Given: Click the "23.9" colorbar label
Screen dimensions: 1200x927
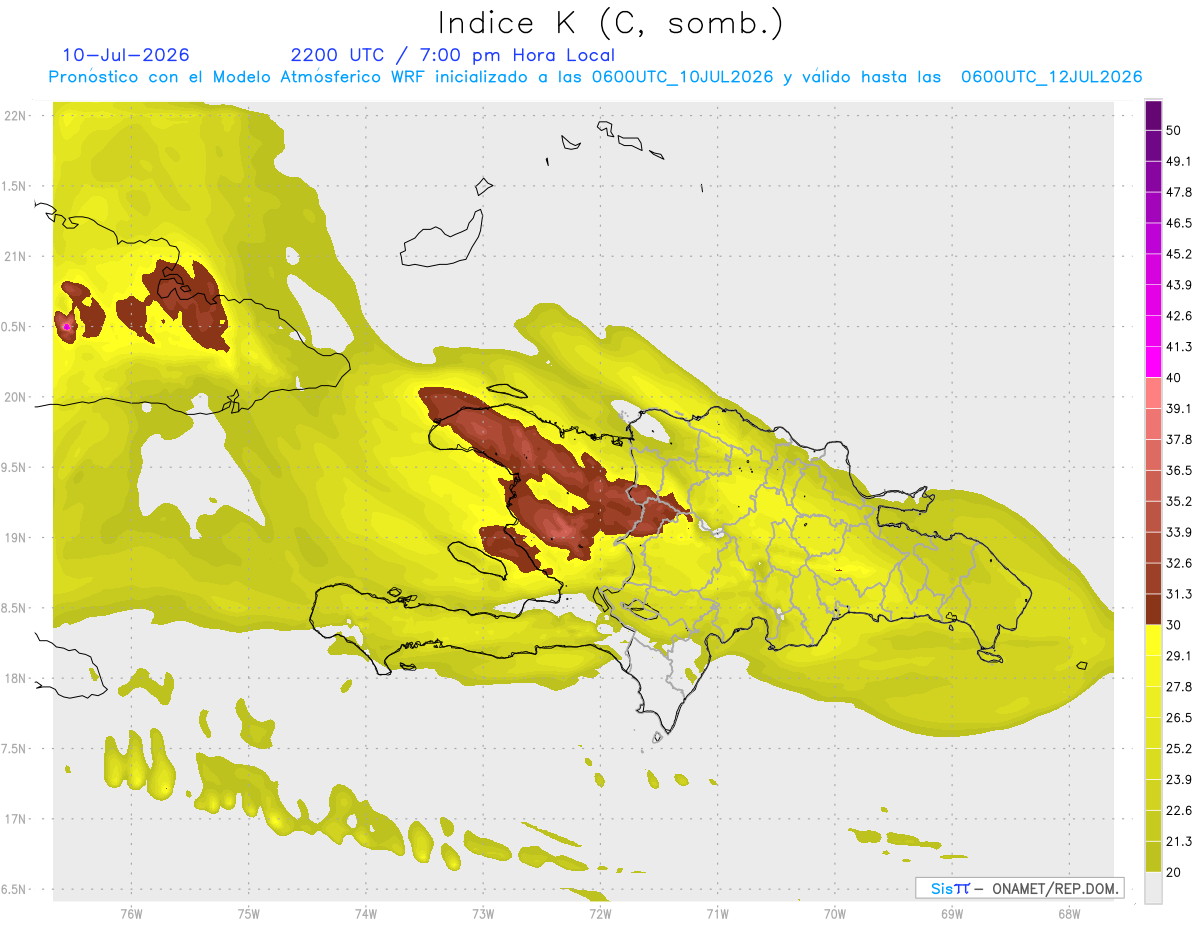Looking at the screenshot, I should 1179,779.
